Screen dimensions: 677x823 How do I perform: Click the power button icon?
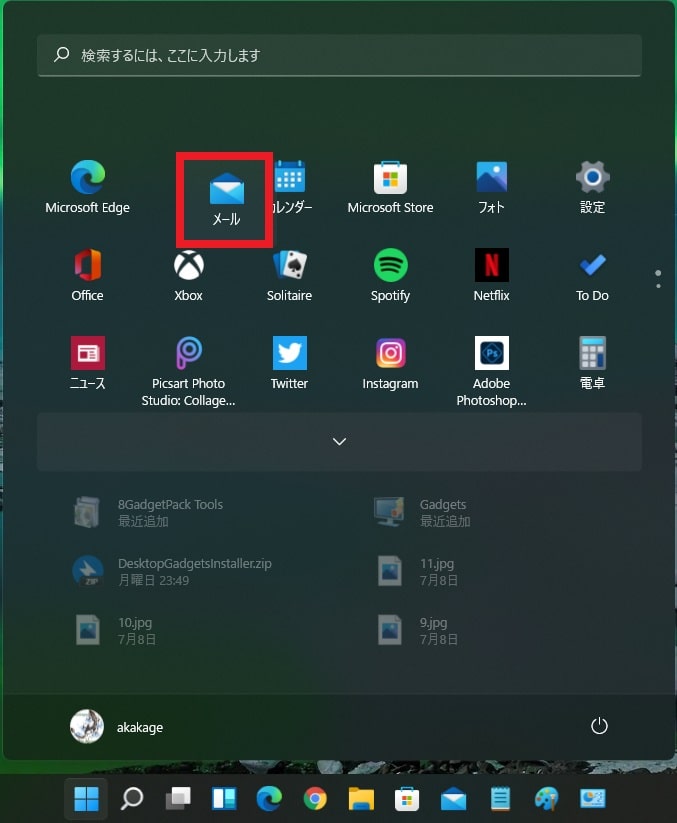[599, 726]
